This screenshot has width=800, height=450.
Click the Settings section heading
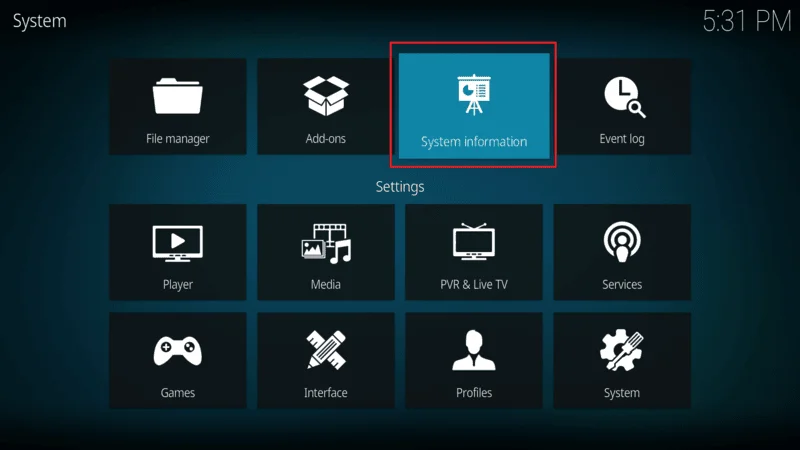(x=400, y=187)
